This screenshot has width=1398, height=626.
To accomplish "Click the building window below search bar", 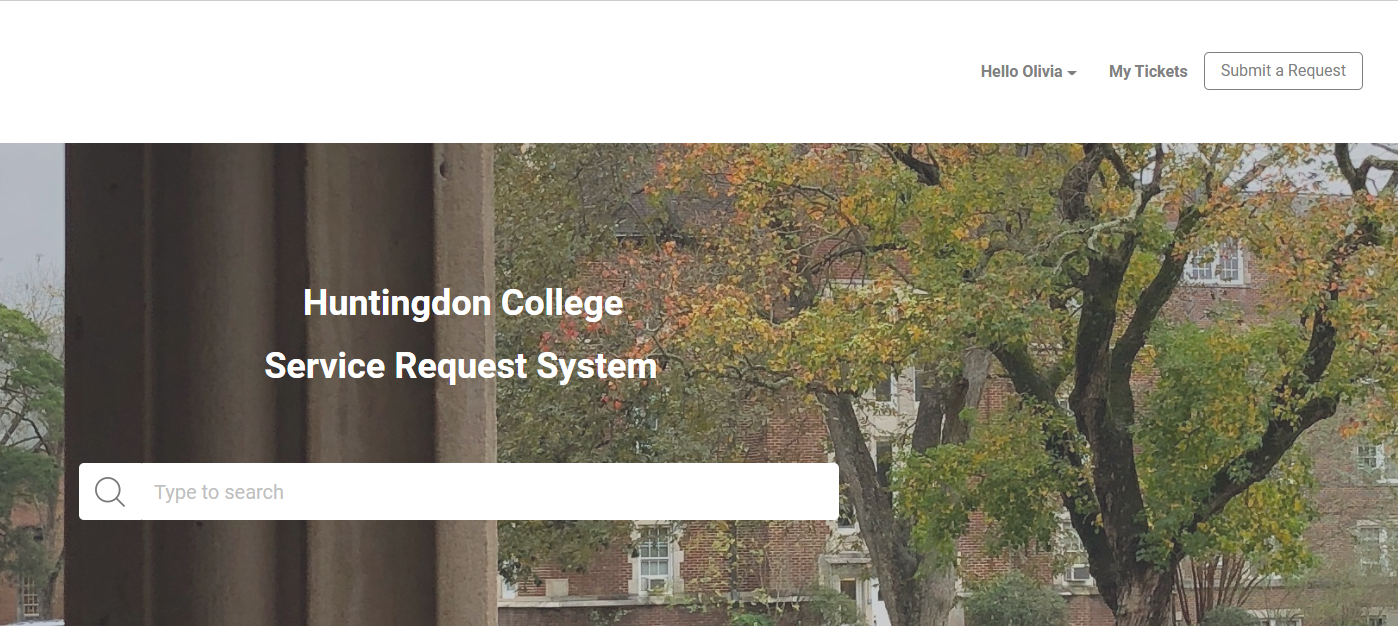I will pyautogui.click(x=654, y=558).
